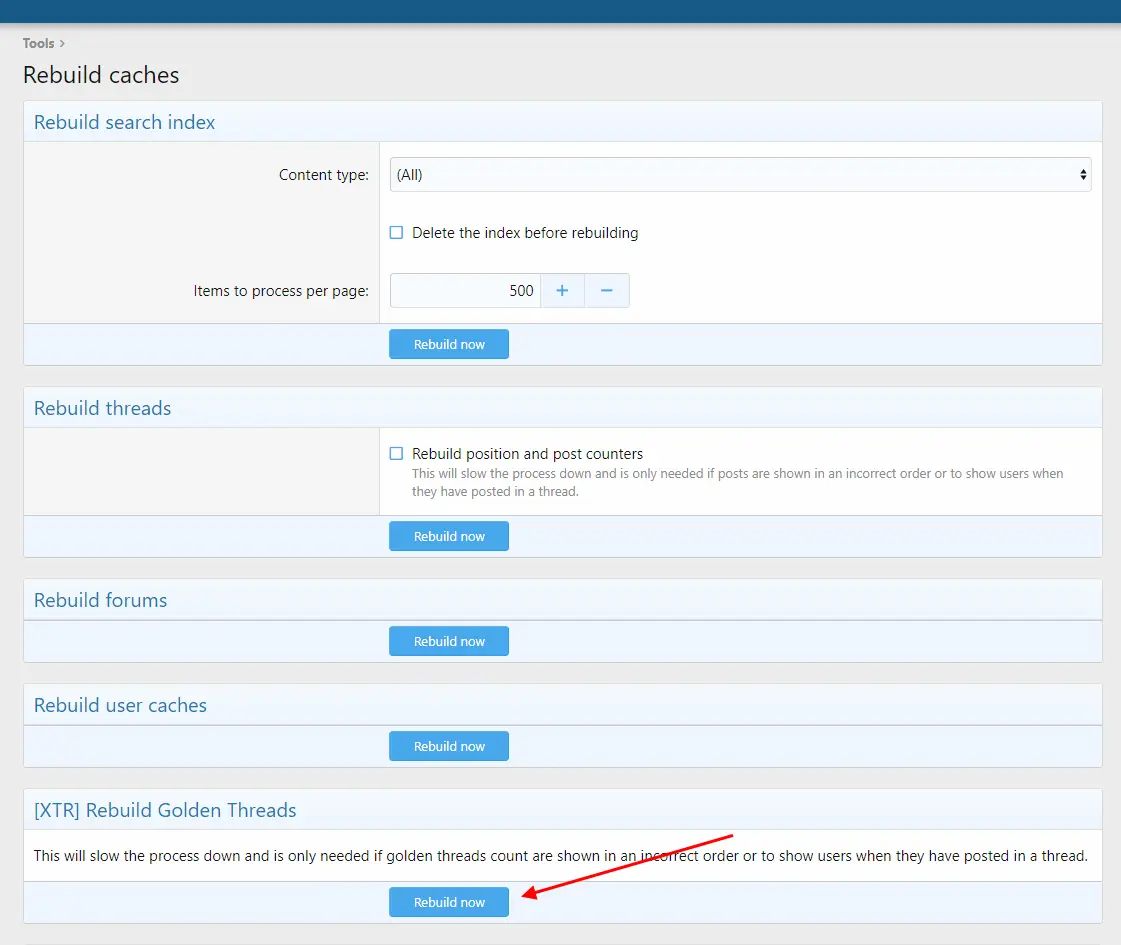Open the Content type dropdown
The height and width of the screenshot is (945, 1121).
[740, 174]
